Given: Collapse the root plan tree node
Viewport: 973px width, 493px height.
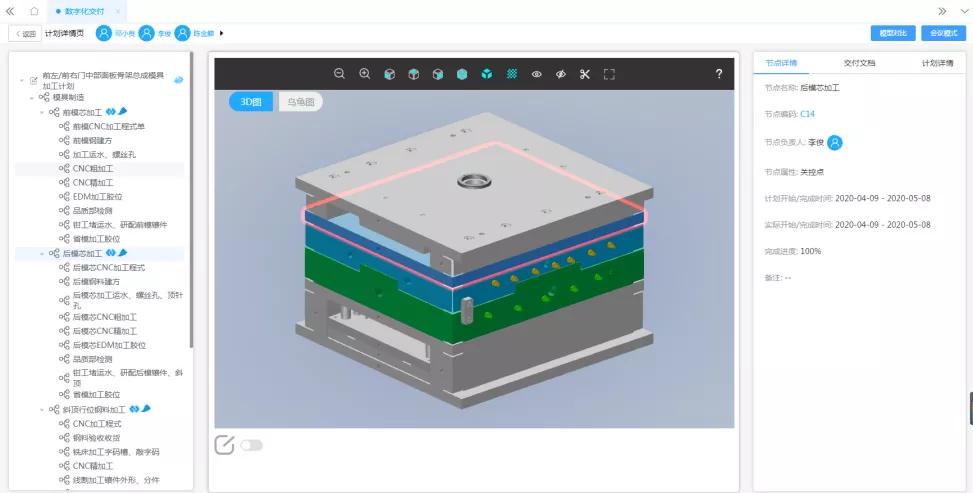Looking at the screenshot, I should click(22, 80).
